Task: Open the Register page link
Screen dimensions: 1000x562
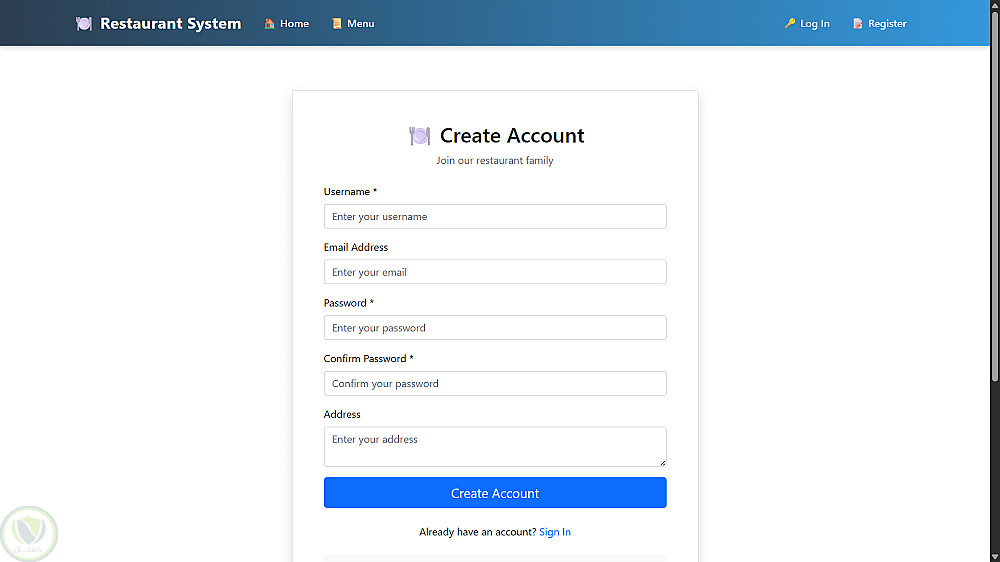Action: (887, 24)
